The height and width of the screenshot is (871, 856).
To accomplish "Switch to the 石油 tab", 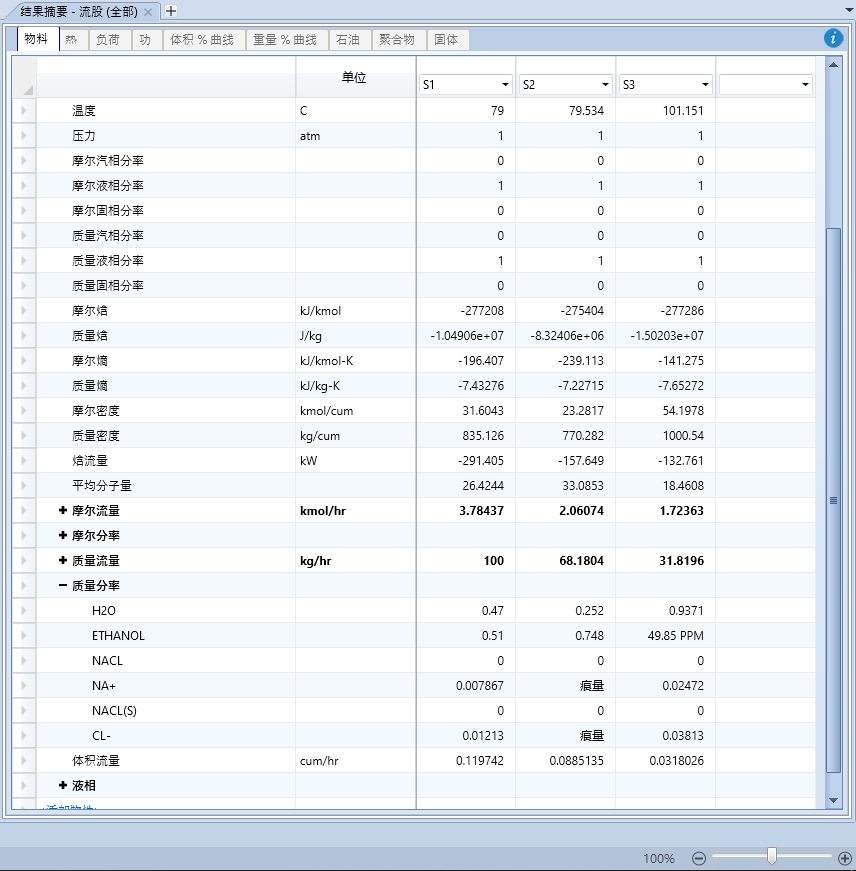I will click(348, 40).
